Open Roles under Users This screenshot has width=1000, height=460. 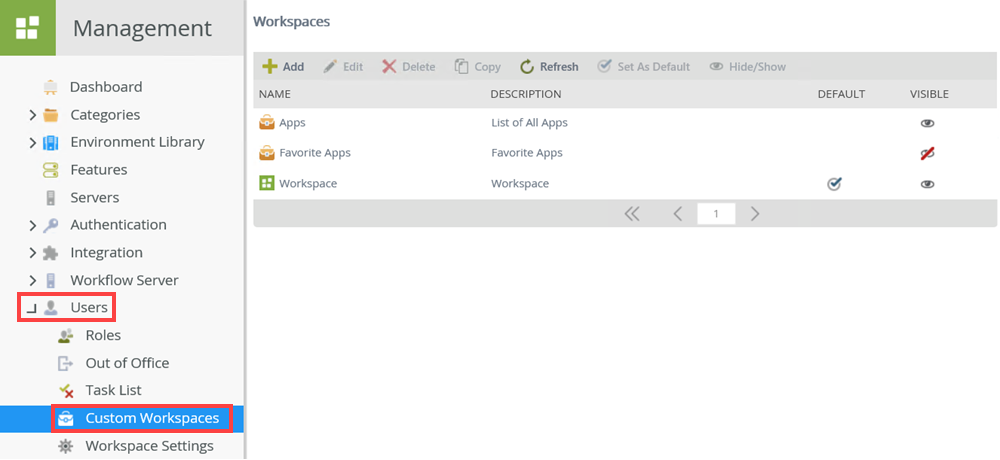(103, 336)
